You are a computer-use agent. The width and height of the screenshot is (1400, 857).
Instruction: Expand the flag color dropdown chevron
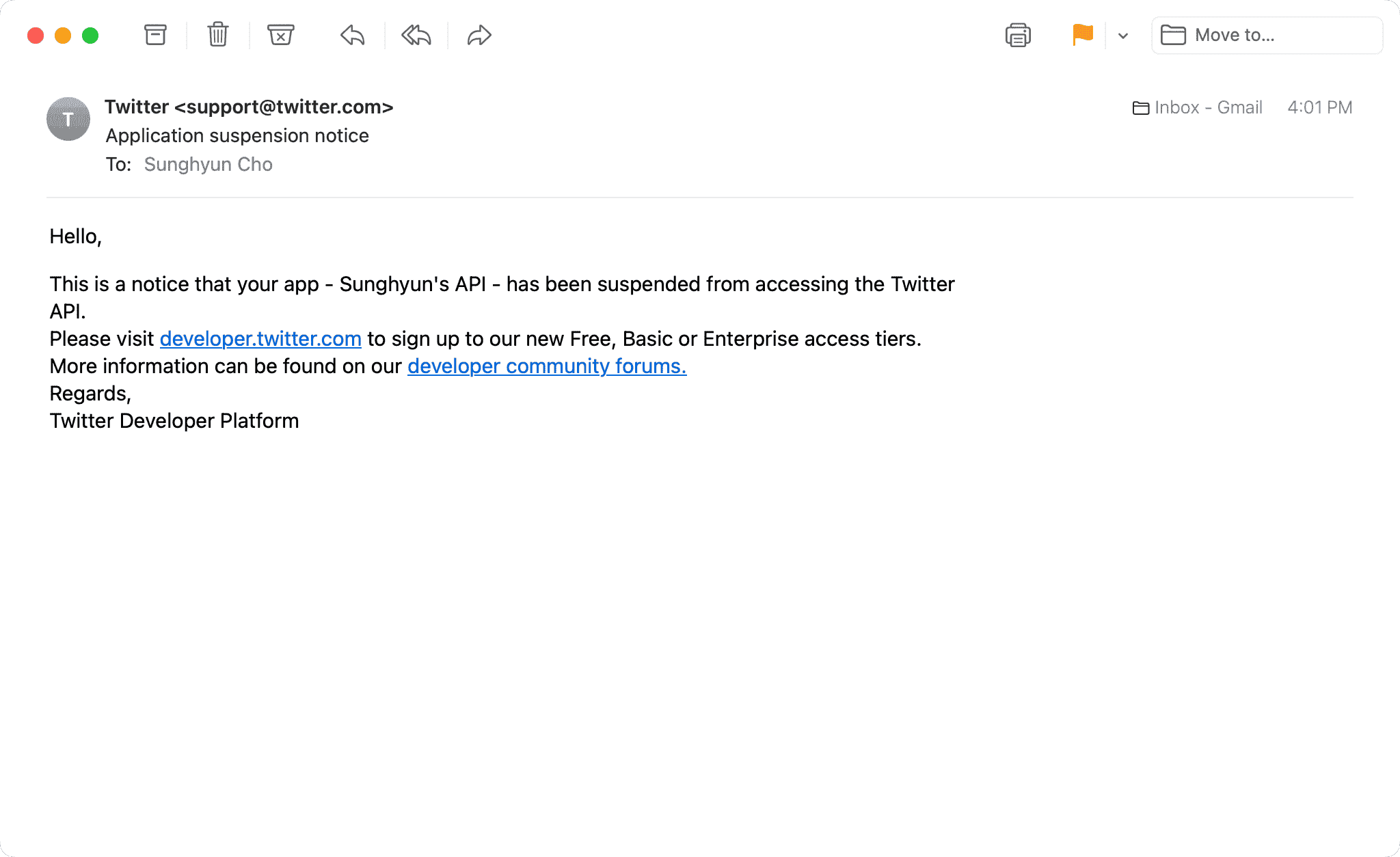pos(1123,36)
